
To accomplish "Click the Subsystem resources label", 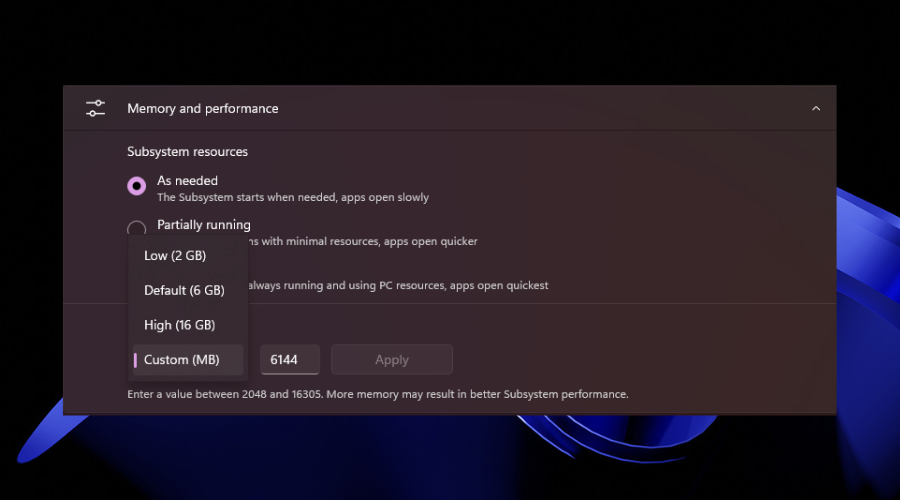I will click(188, 152).
